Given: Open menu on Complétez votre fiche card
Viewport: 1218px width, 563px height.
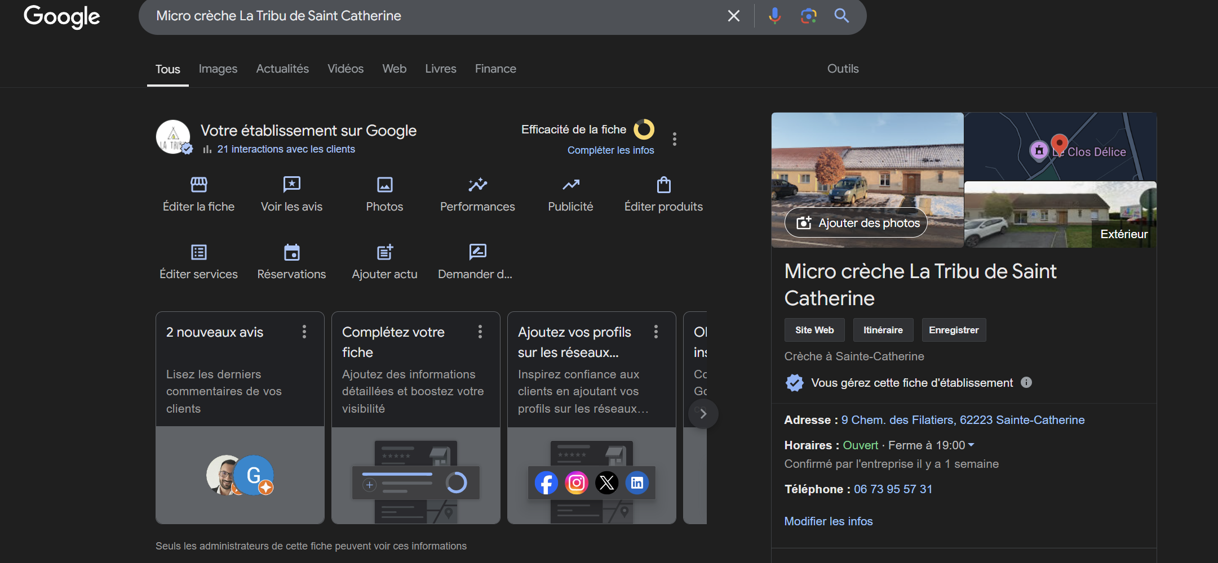Looking at the screenshot, I should [x=480, y=332].
